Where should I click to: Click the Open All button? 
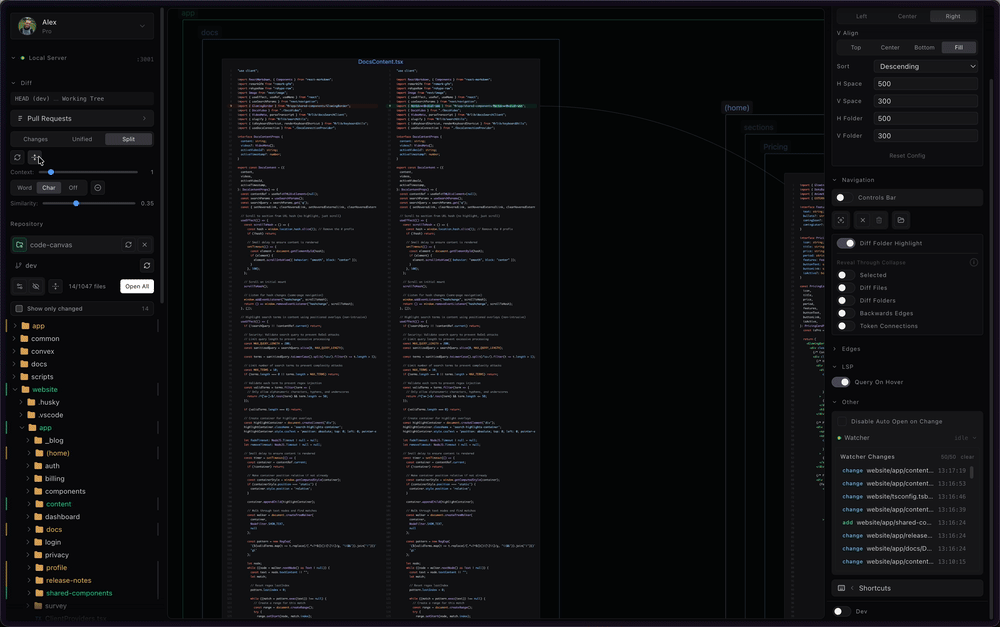[137, 286]
